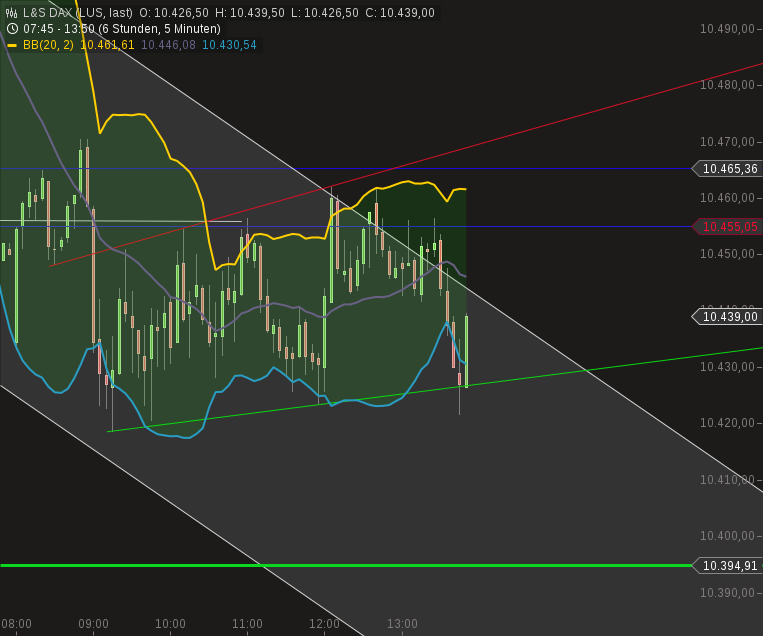763x636 pixels.
Task: Click the candlestick chart type icon
Action: [12, 13]
